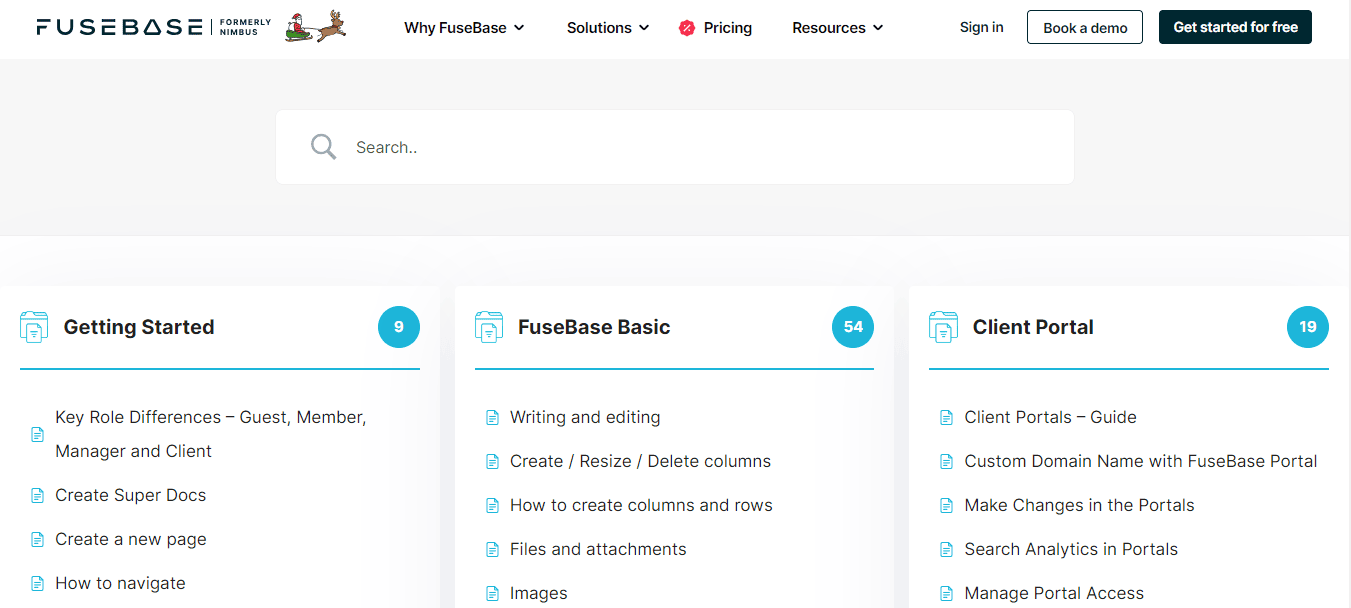Expand the Why FuseBase dropdown
The height and width of the screenshot is (608, 1351).
(x=464, y=28)
